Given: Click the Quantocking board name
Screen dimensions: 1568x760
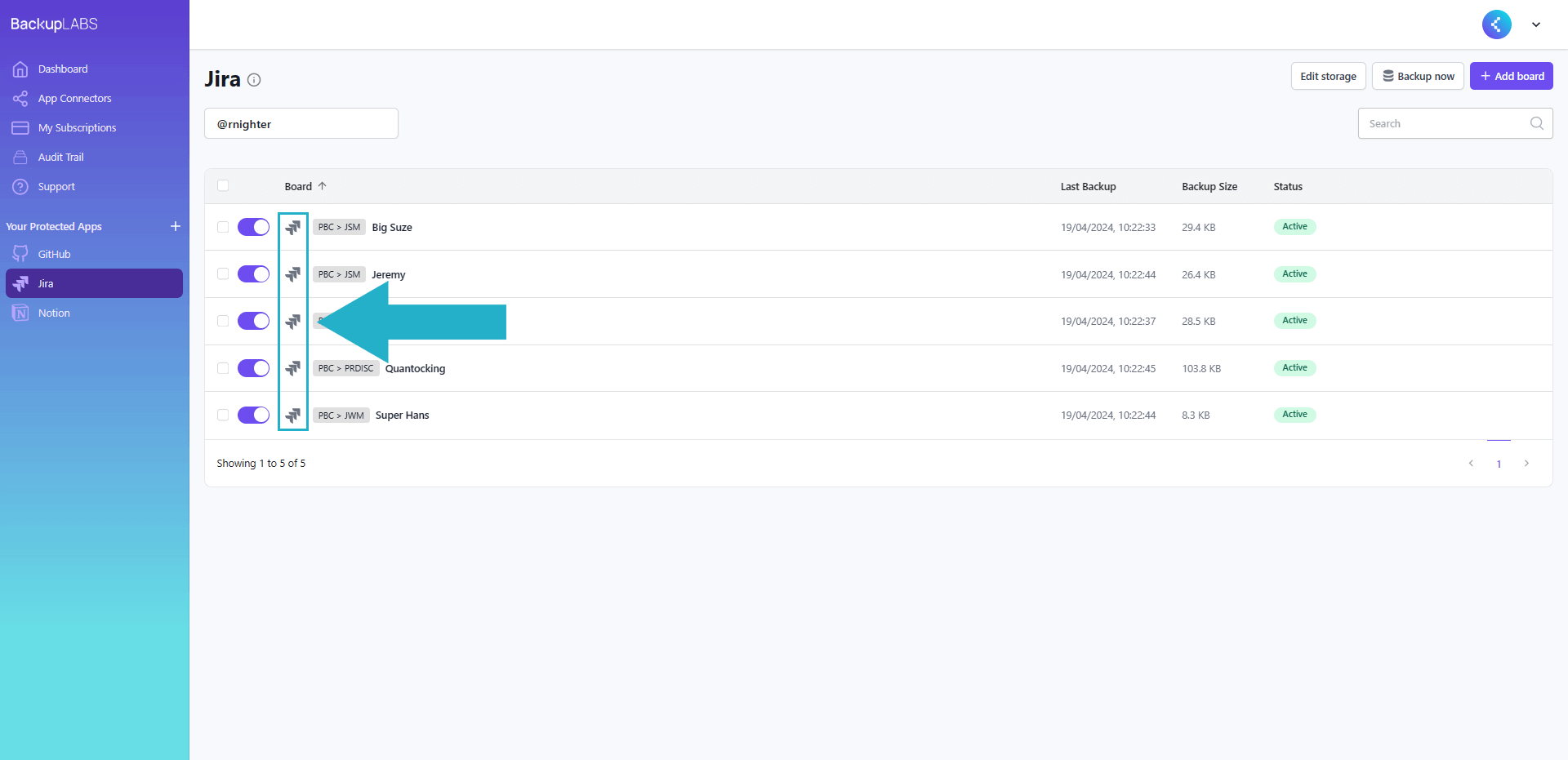Looking at the screenshot, I should tap(415, 369).
